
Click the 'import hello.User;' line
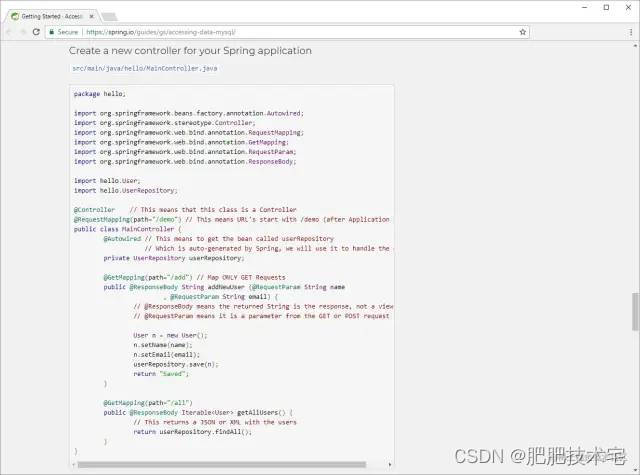[107, 181]
